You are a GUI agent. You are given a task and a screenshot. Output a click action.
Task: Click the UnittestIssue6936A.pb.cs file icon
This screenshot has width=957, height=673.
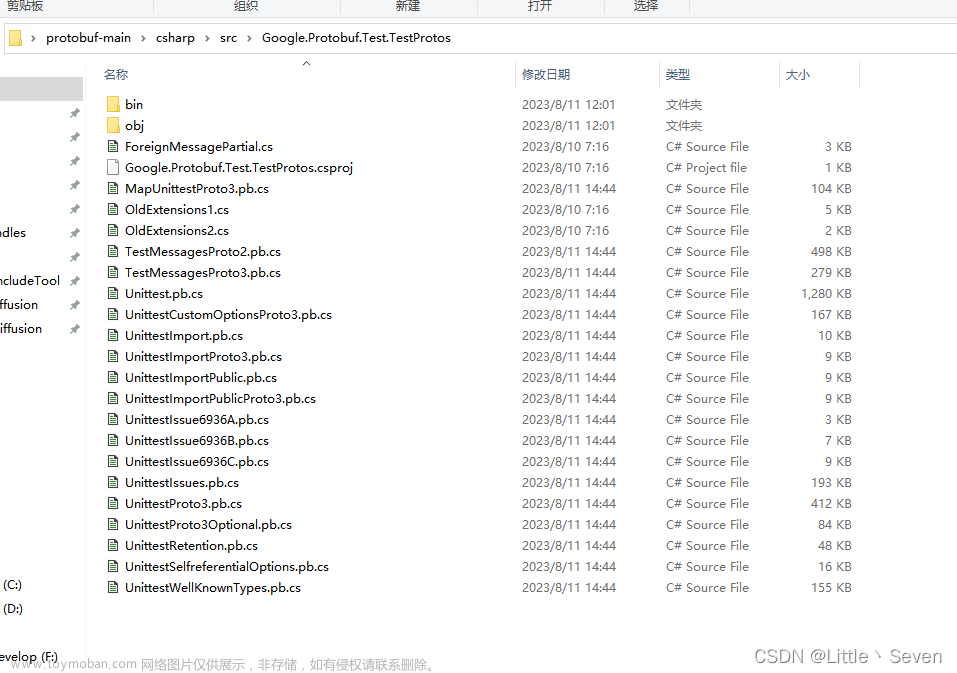[113, 420]
